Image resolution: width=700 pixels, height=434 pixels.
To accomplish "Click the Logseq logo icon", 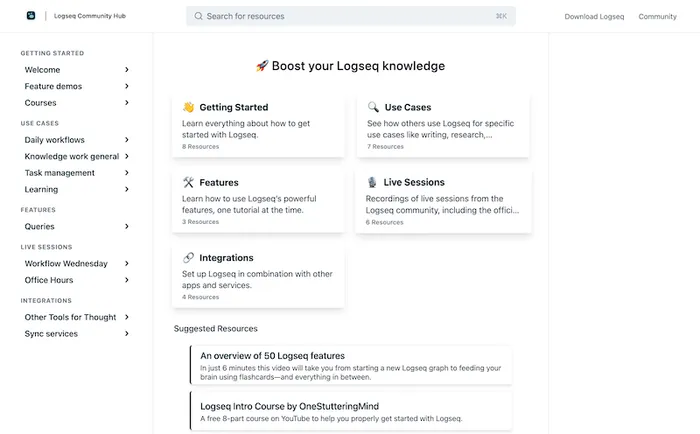I will tap(31, 16).
